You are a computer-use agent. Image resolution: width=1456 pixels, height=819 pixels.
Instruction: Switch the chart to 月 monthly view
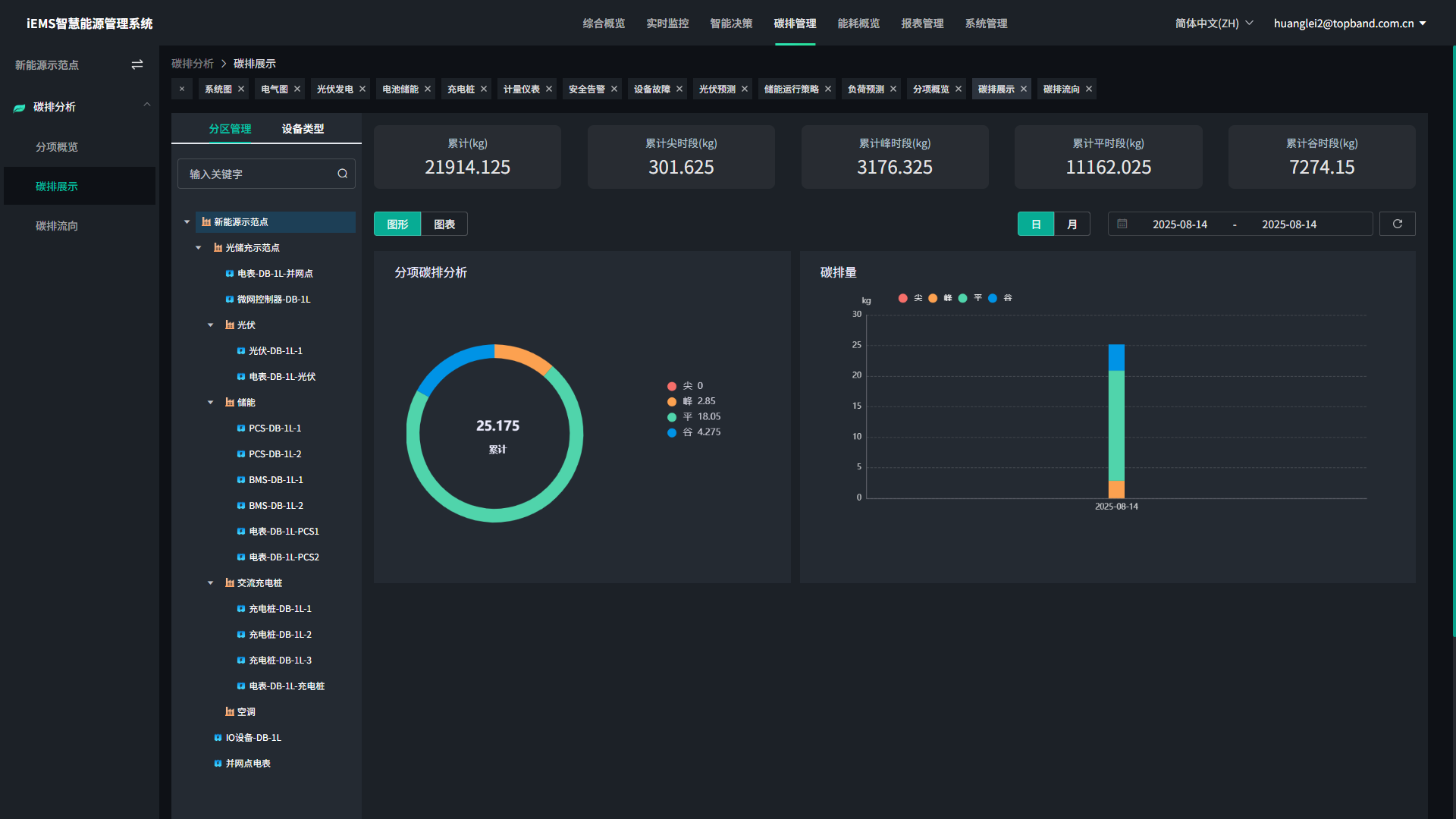(1072, 224)
